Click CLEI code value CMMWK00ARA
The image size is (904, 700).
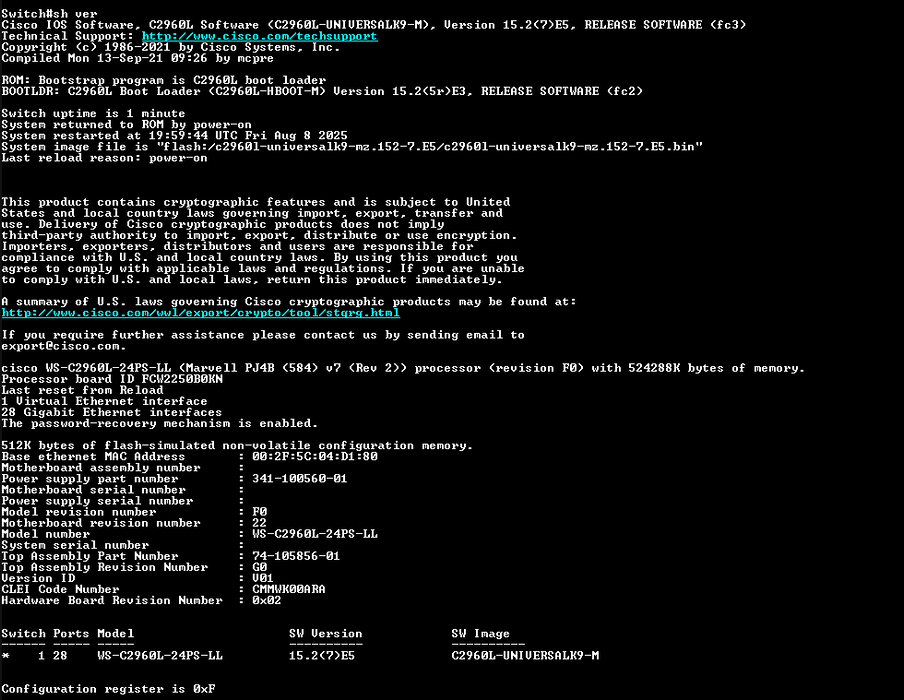tap(289, 589)
